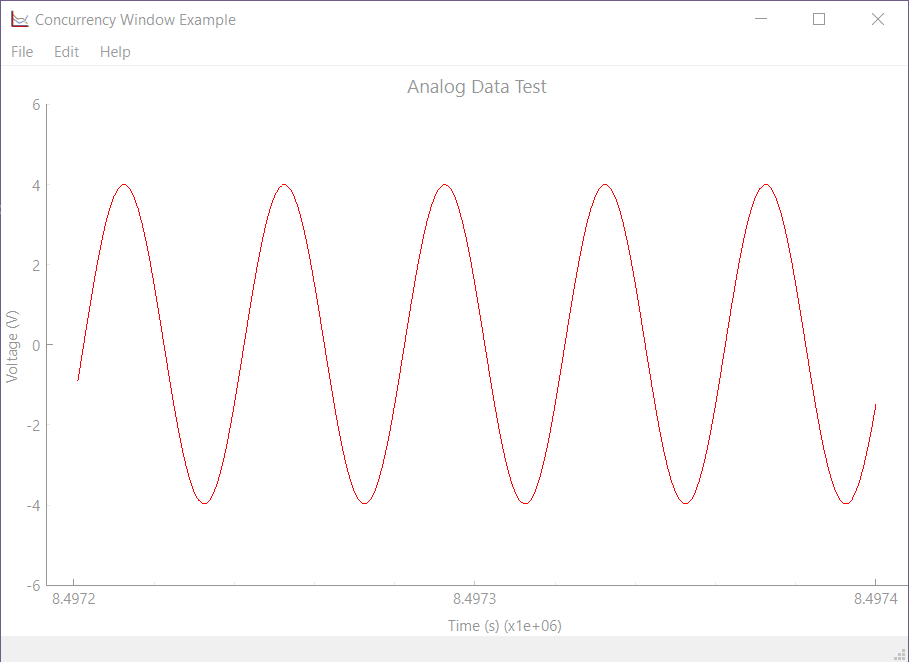Click the size grip in bottom-right corner
The image size is (909, 662).
pos(899,653)
